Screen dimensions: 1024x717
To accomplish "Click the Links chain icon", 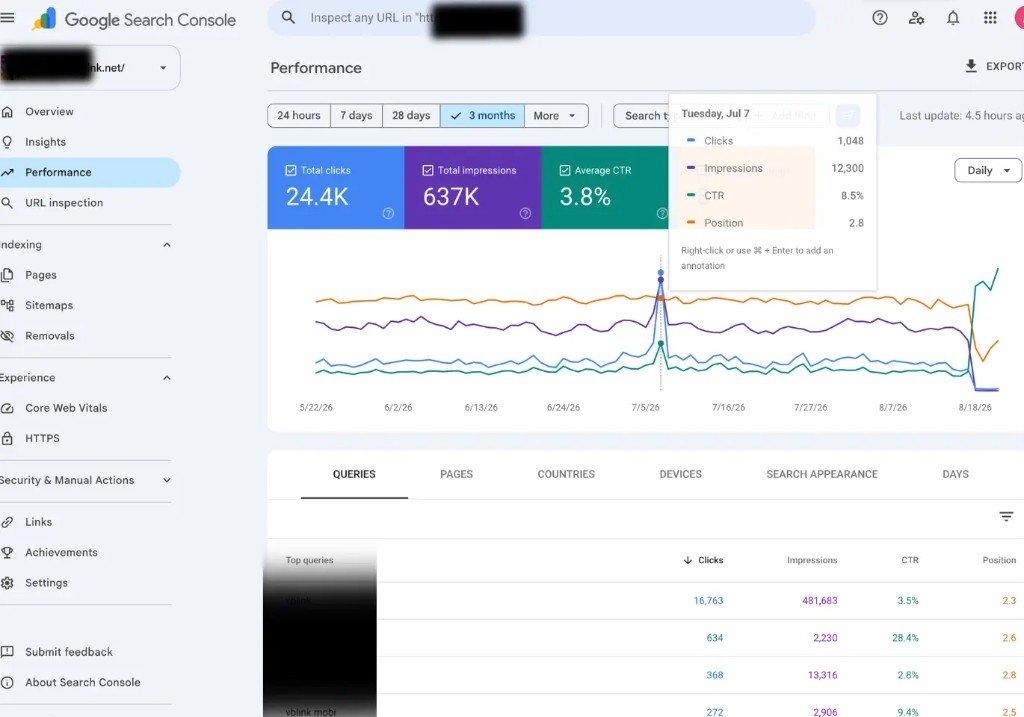I will click(7, 522).
